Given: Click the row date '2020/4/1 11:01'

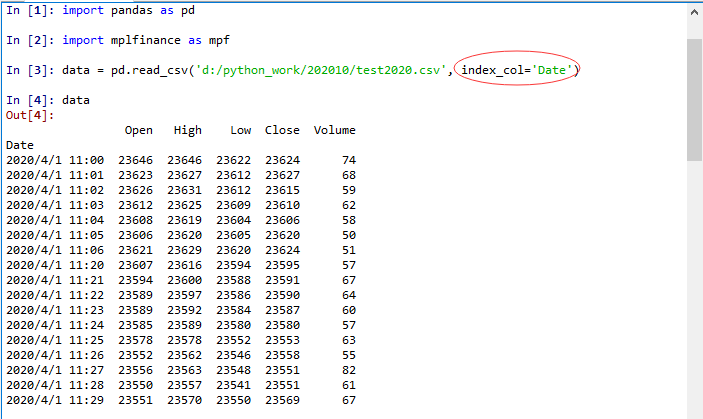Looking at the screenshot, I should (x=55, y=175).
